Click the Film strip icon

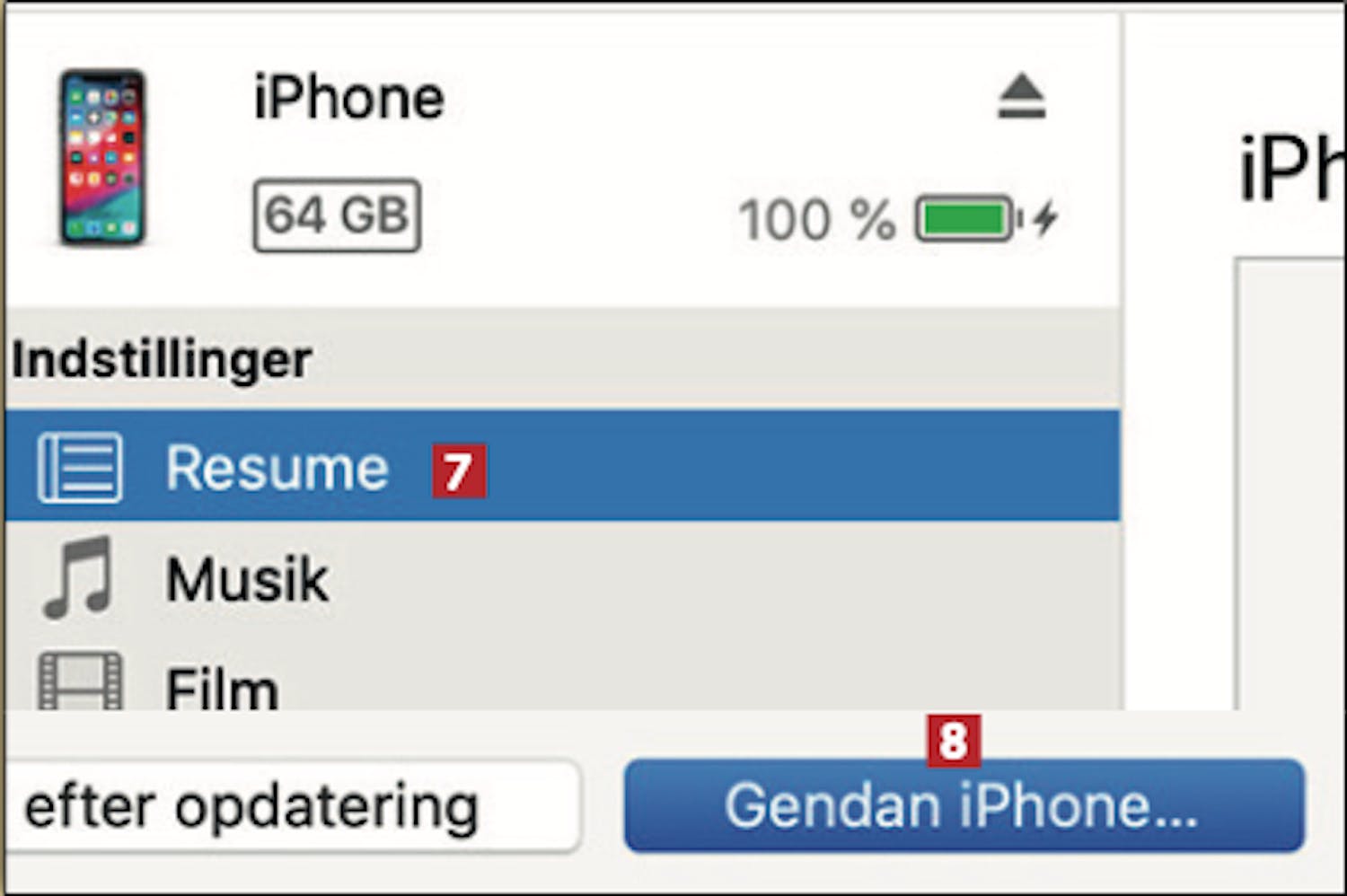coord(80,681)
